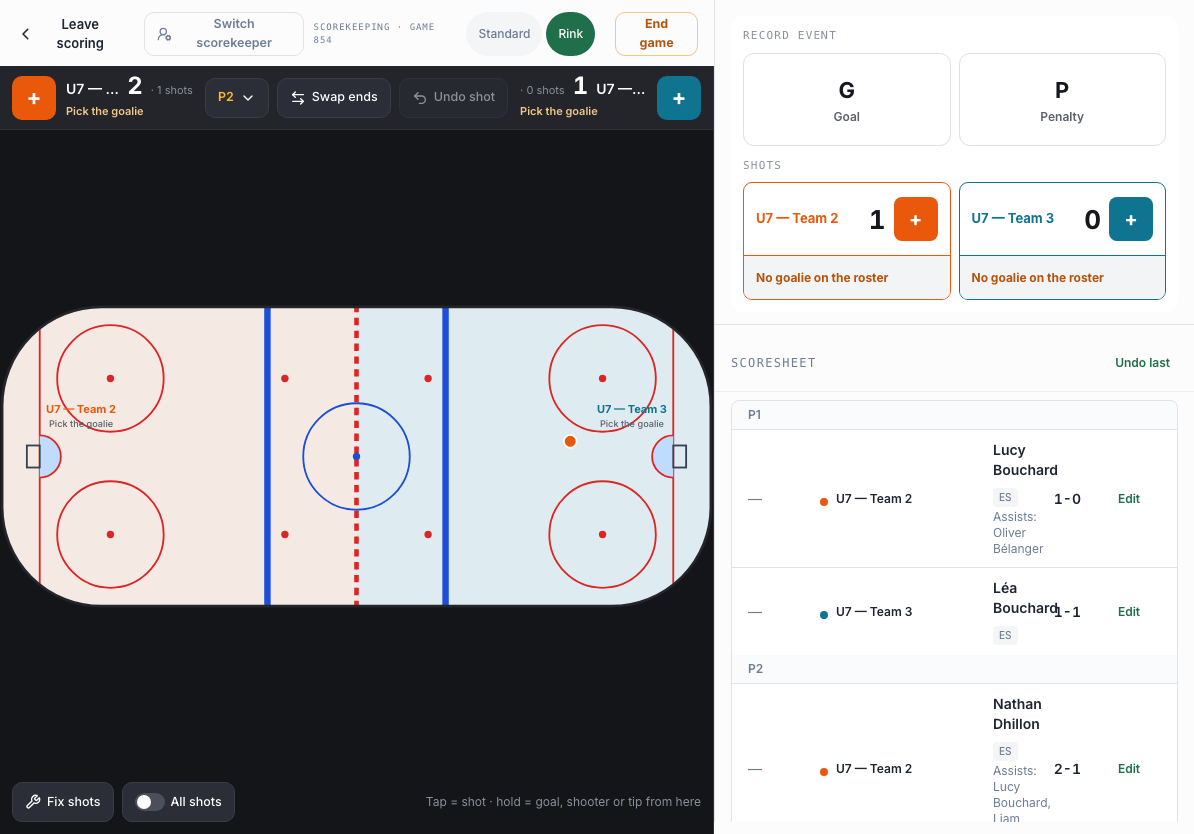Click No goalie on the roster under Team 2

[x=822, y=277]
